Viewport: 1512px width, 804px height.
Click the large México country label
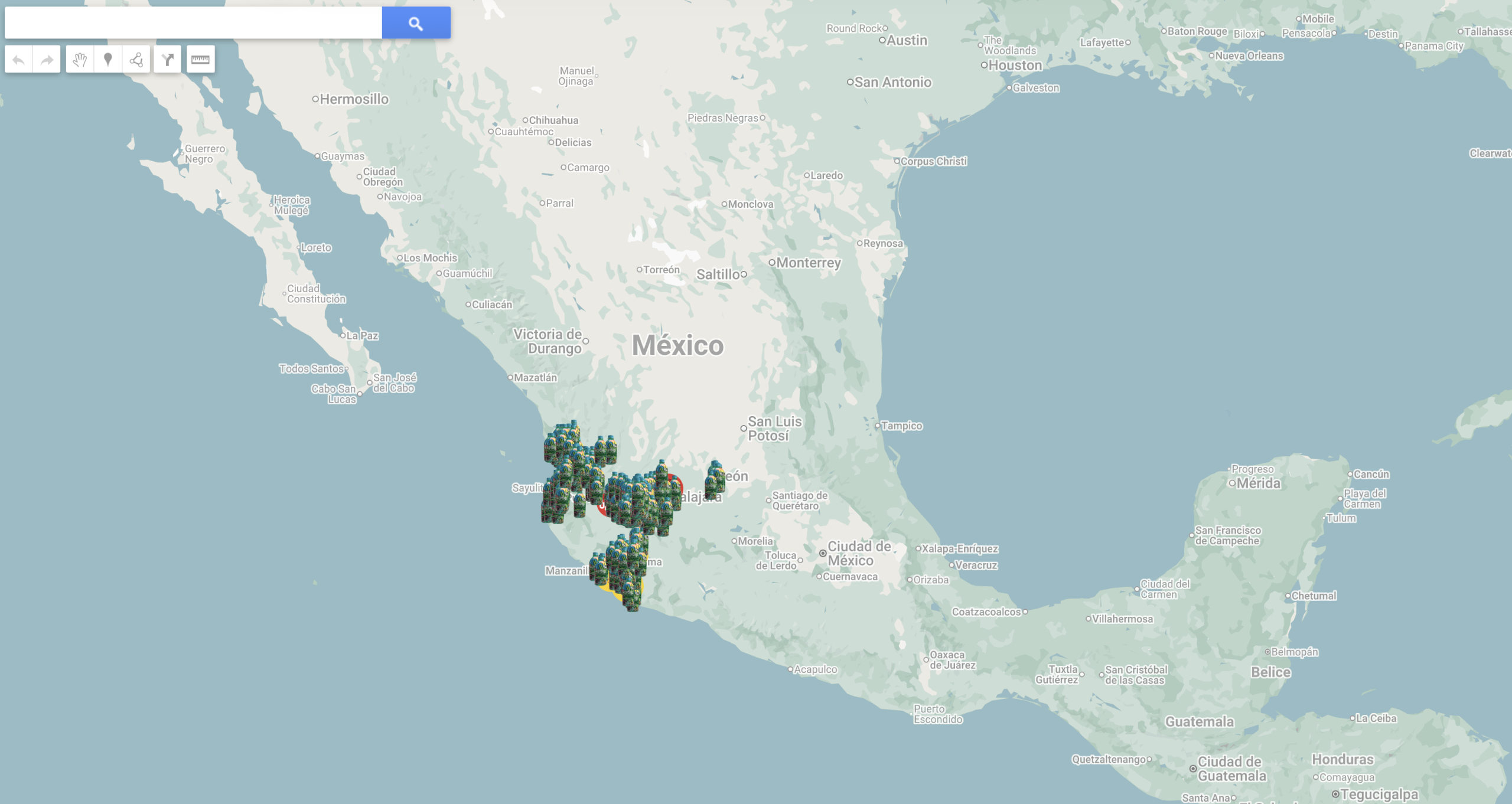coord(677,346)
